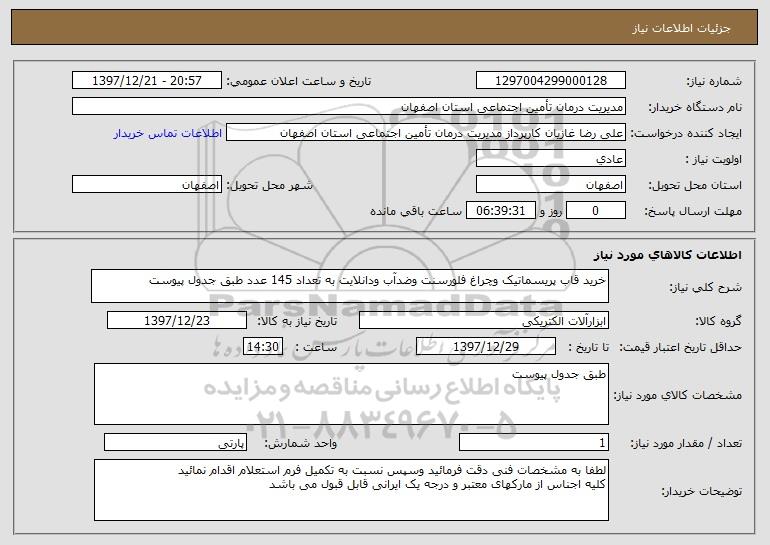
Task: Click the جزئیات اطلاعات نیاز header title
Action: 681,28
